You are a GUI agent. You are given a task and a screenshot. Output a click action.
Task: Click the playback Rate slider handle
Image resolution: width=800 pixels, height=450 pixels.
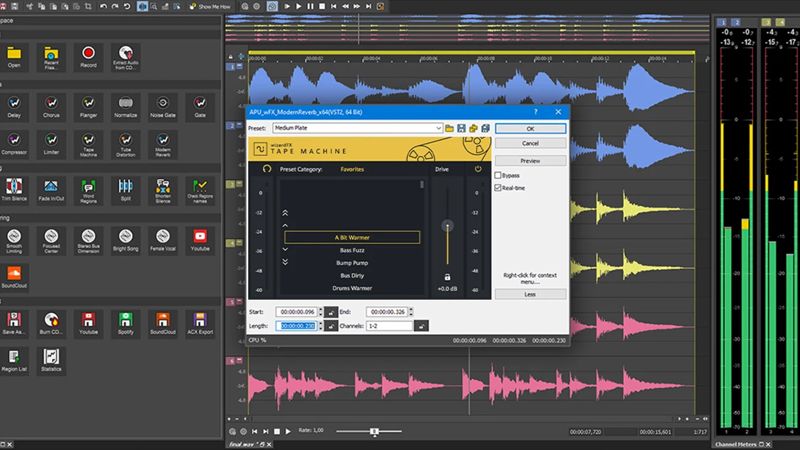374,432
